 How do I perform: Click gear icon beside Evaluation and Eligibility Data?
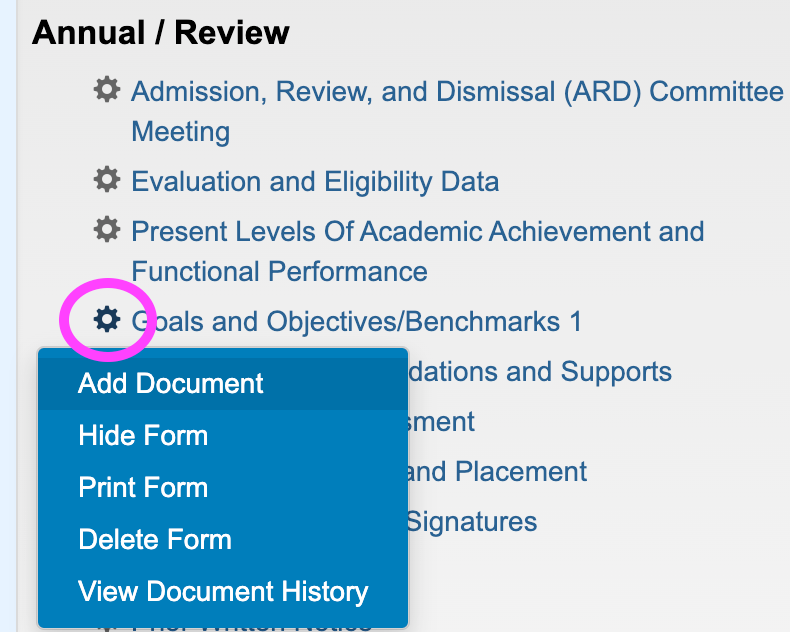point(107,180)
